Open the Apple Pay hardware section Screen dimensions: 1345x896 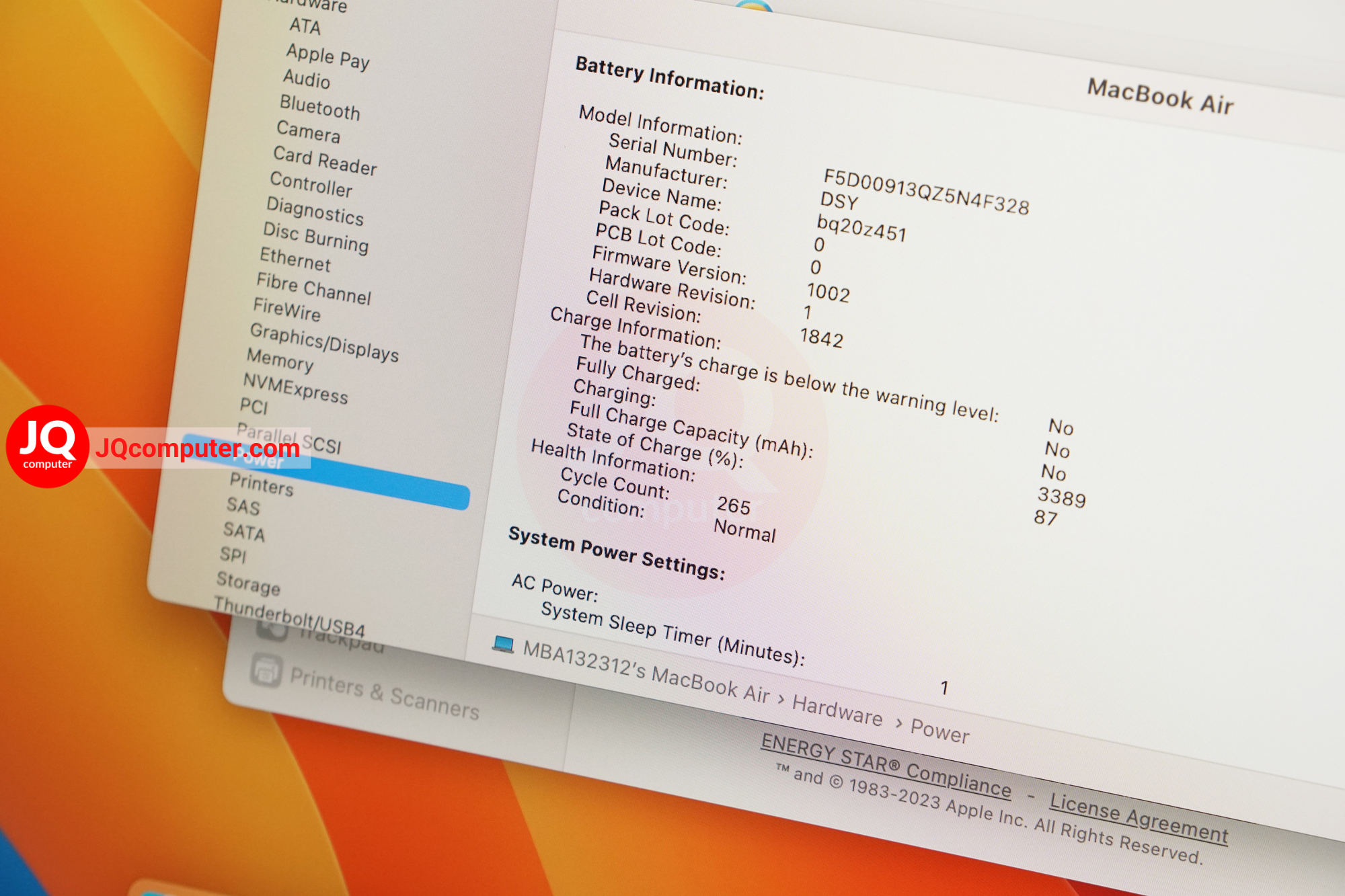coord(328,56)
